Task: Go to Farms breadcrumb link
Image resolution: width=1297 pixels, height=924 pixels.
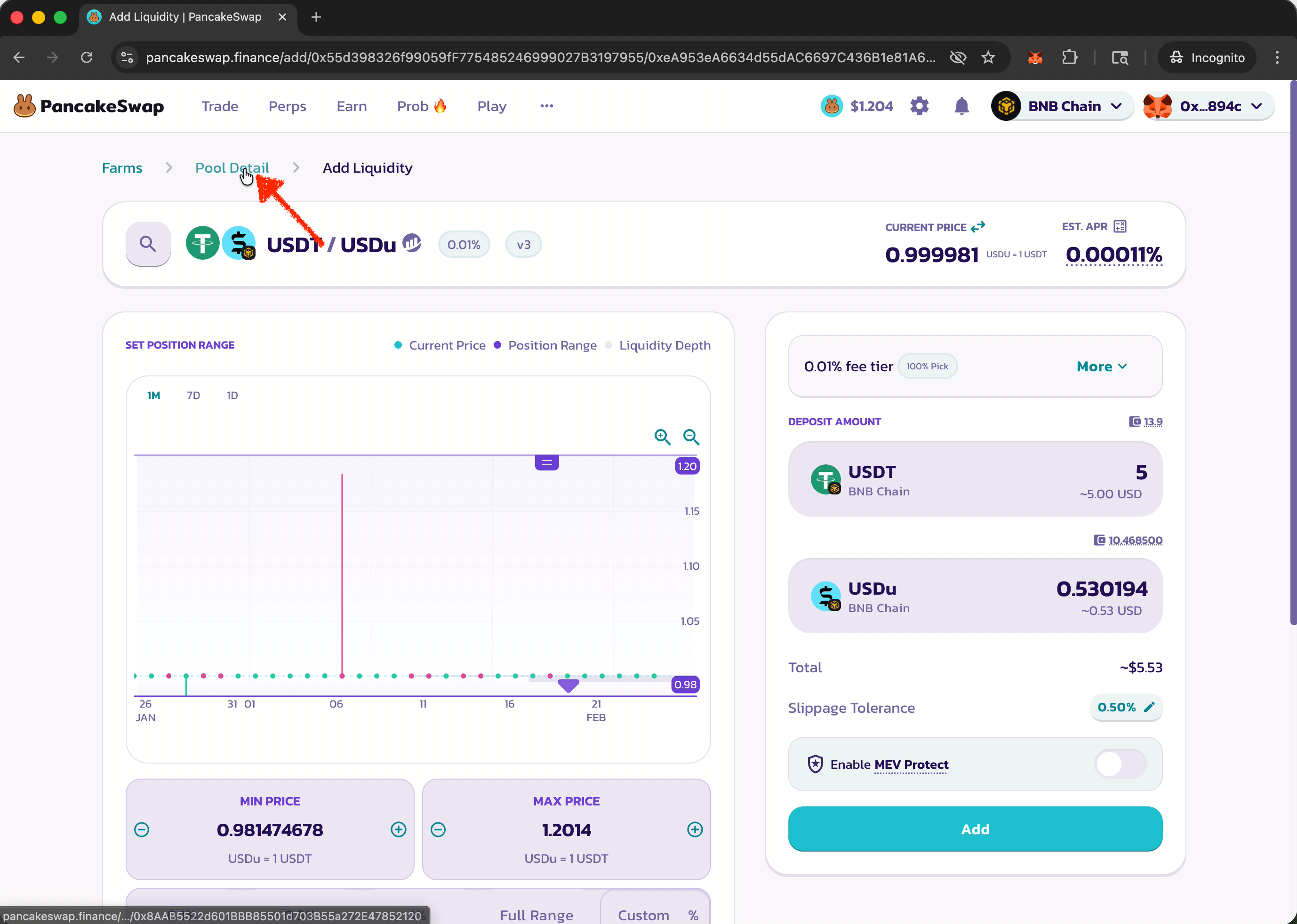Action: click(x=122, y=168)
